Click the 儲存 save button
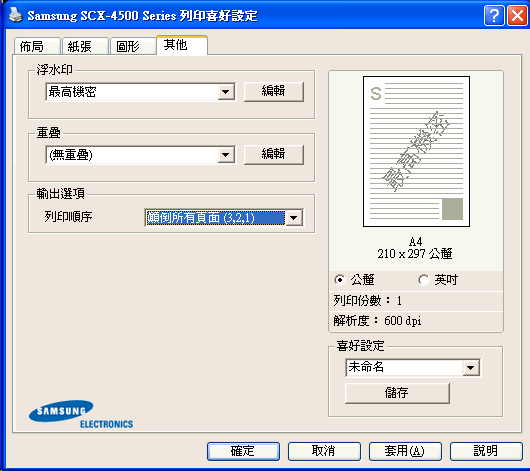 point(397,393)
